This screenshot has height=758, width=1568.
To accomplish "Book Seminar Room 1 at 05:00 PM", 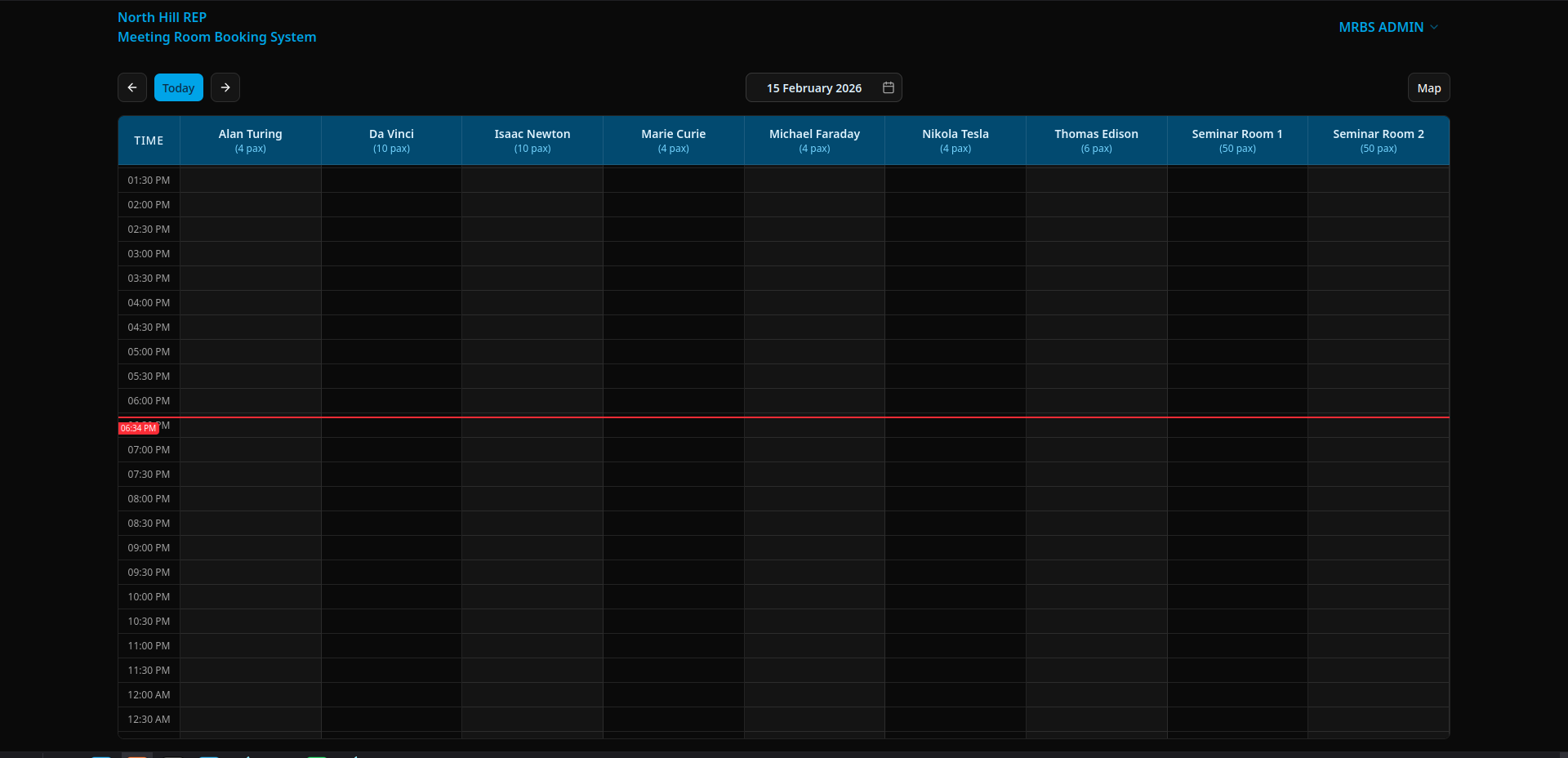I will [1236, 352].
